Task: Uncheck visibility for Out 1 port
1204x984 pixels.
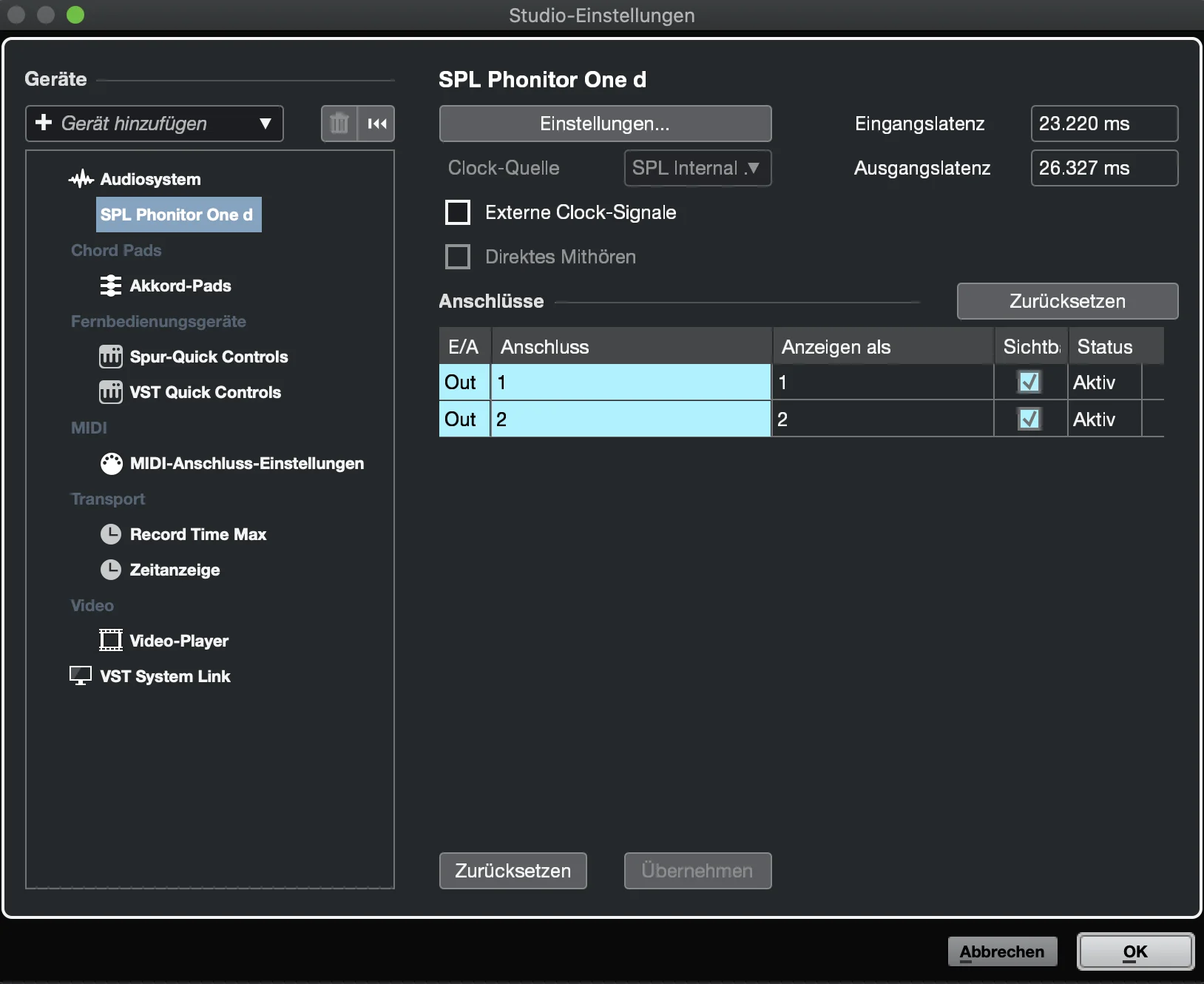Action: point(1029,382)
